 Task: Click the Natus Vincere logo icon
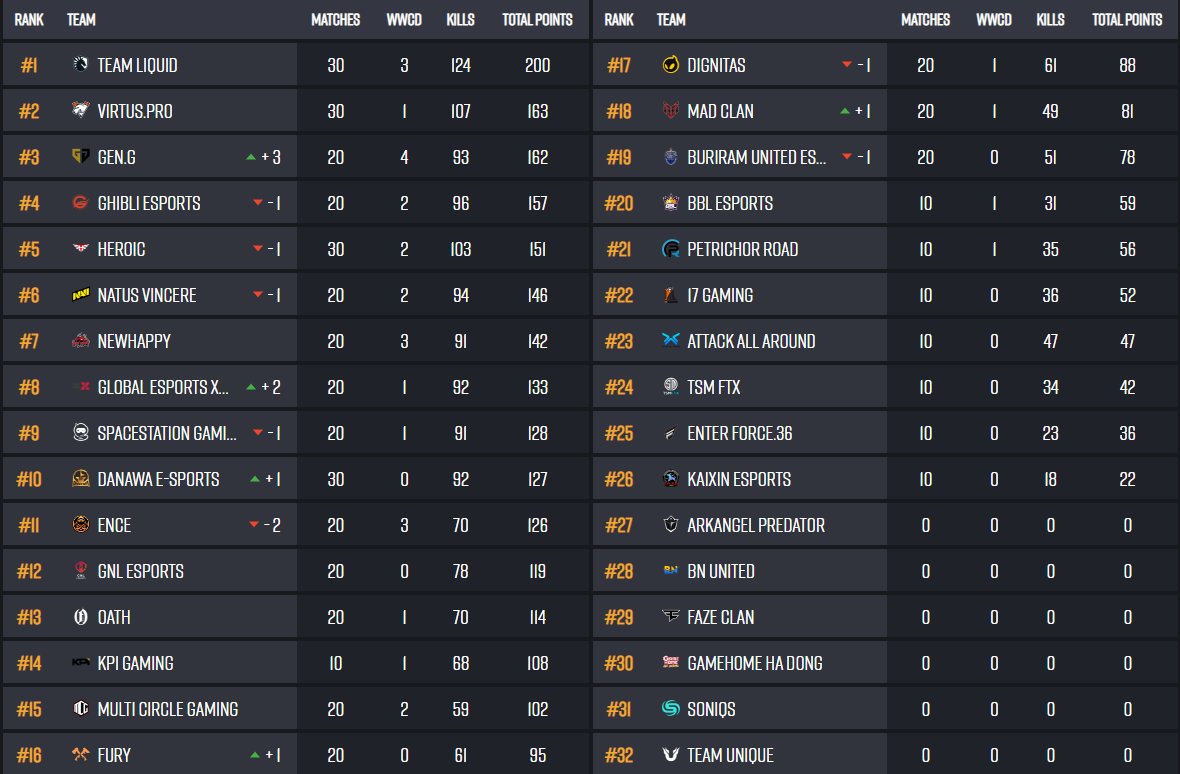coord(81,295)
